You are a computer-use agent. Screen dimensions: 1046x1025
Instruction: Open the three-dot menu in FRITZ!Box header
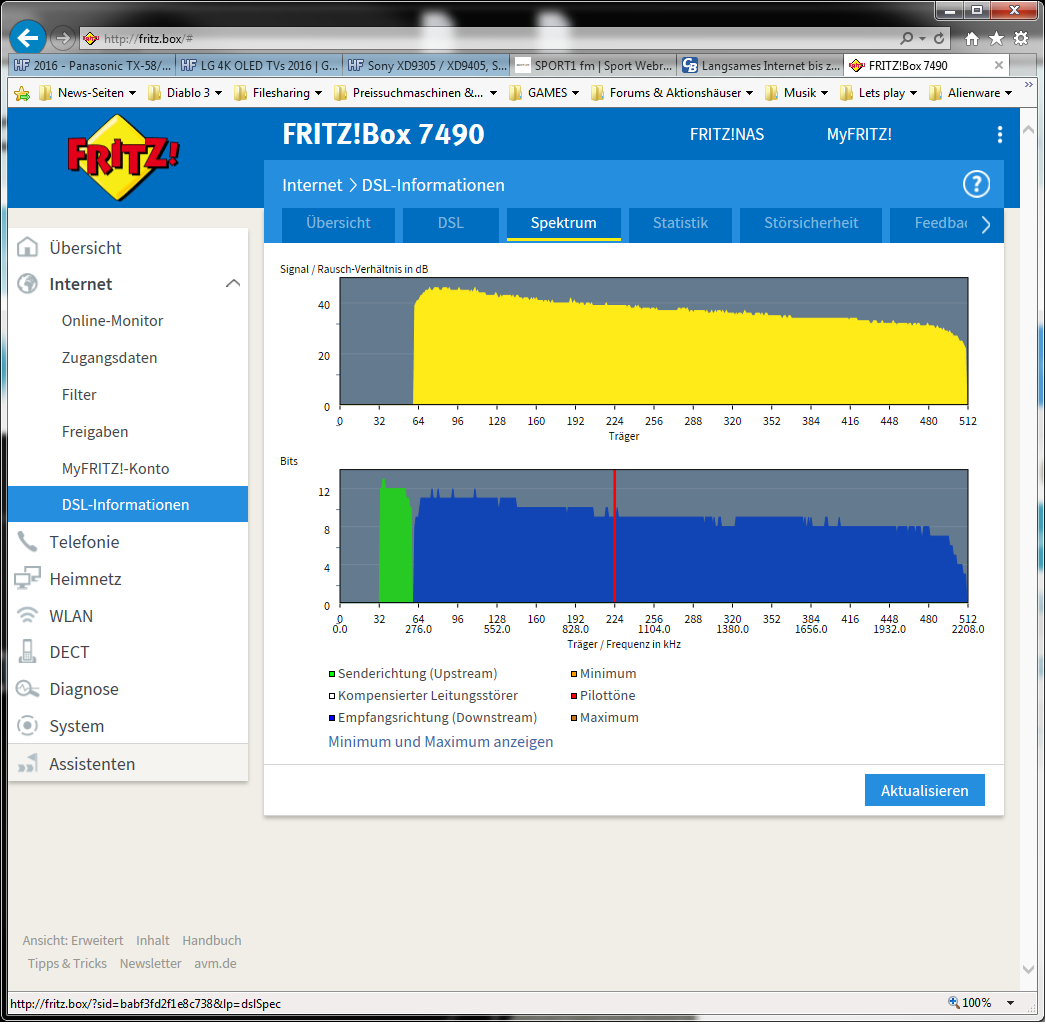coord(999,134)
